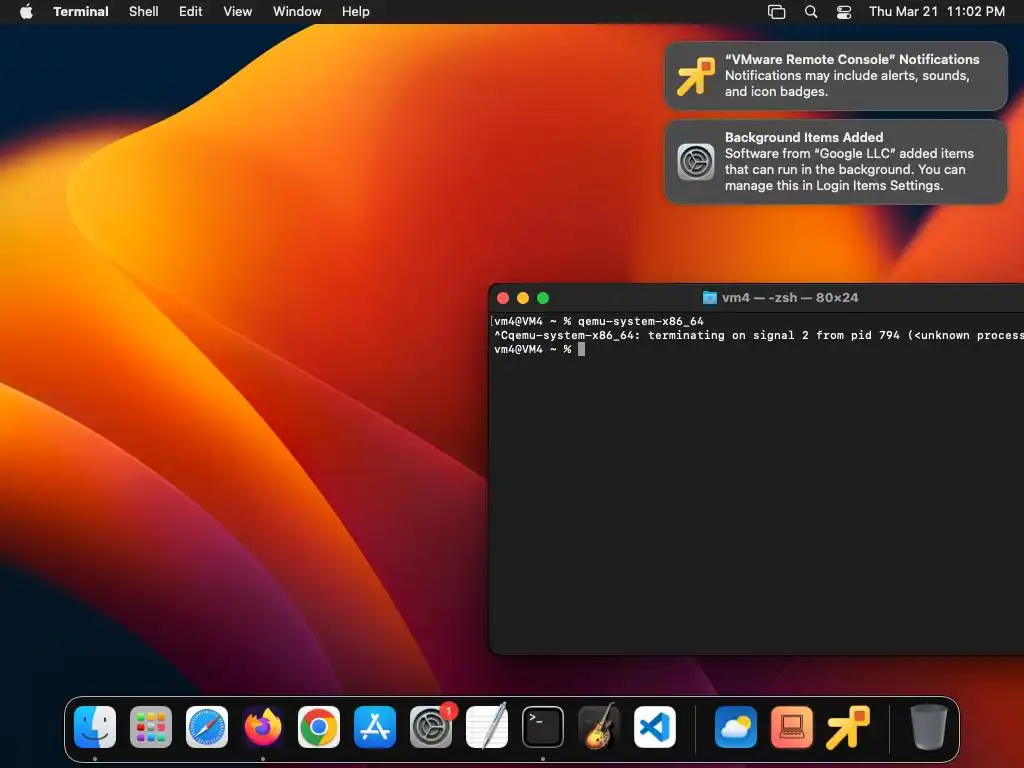
Task: Open Spotlight search in menu bar
Action: (810, 12)
